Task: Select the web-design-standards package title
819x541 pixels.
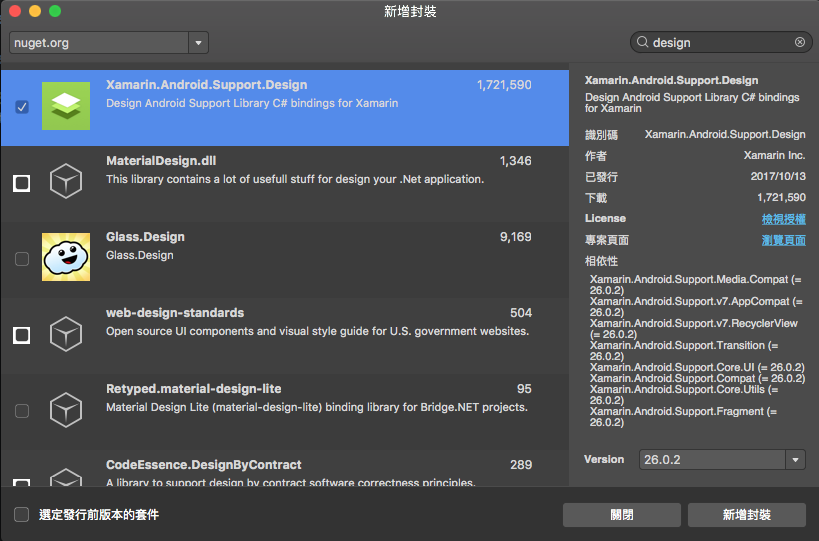Action: [x=175, y=313]
